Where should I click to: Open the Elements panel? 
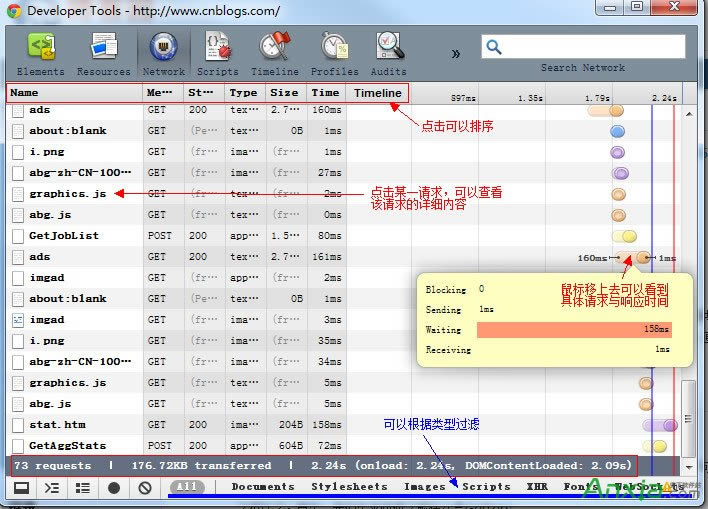[41, 54]
